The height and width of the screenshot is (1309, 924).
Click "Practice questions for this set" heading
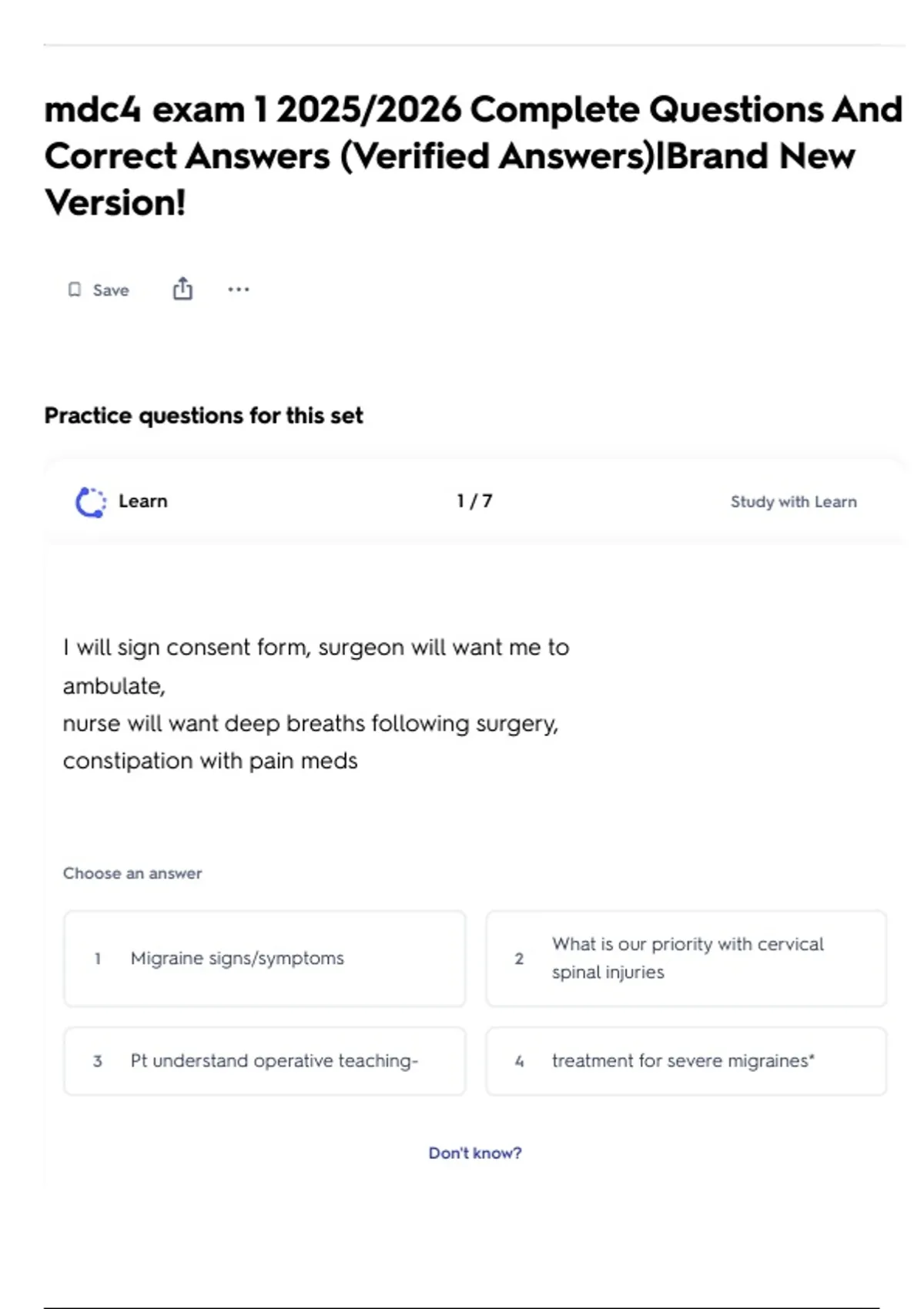click(203, 416)
